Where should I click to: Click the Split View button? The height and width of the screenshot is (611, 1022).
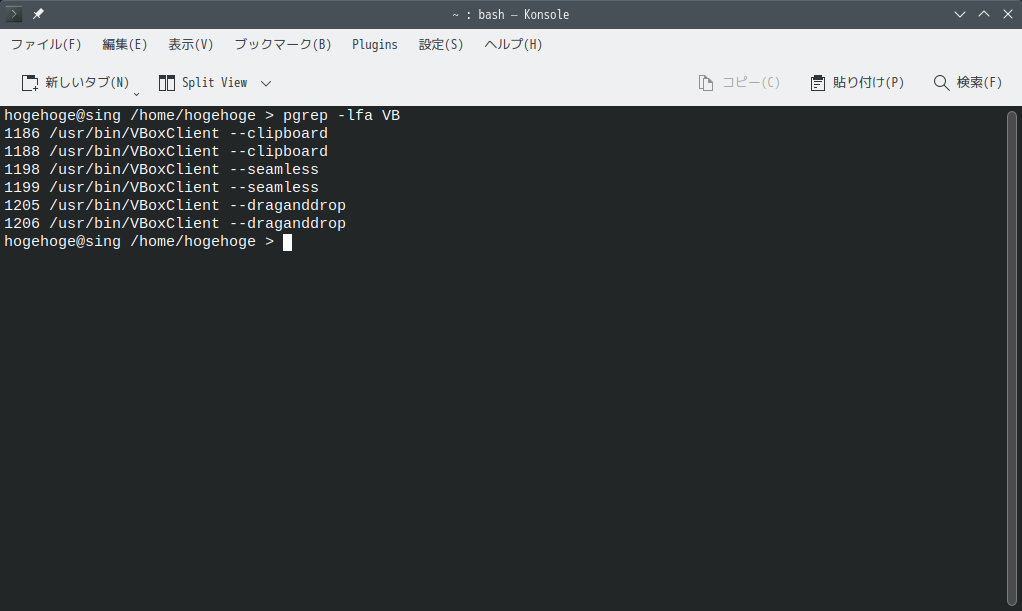coord(203,83)
